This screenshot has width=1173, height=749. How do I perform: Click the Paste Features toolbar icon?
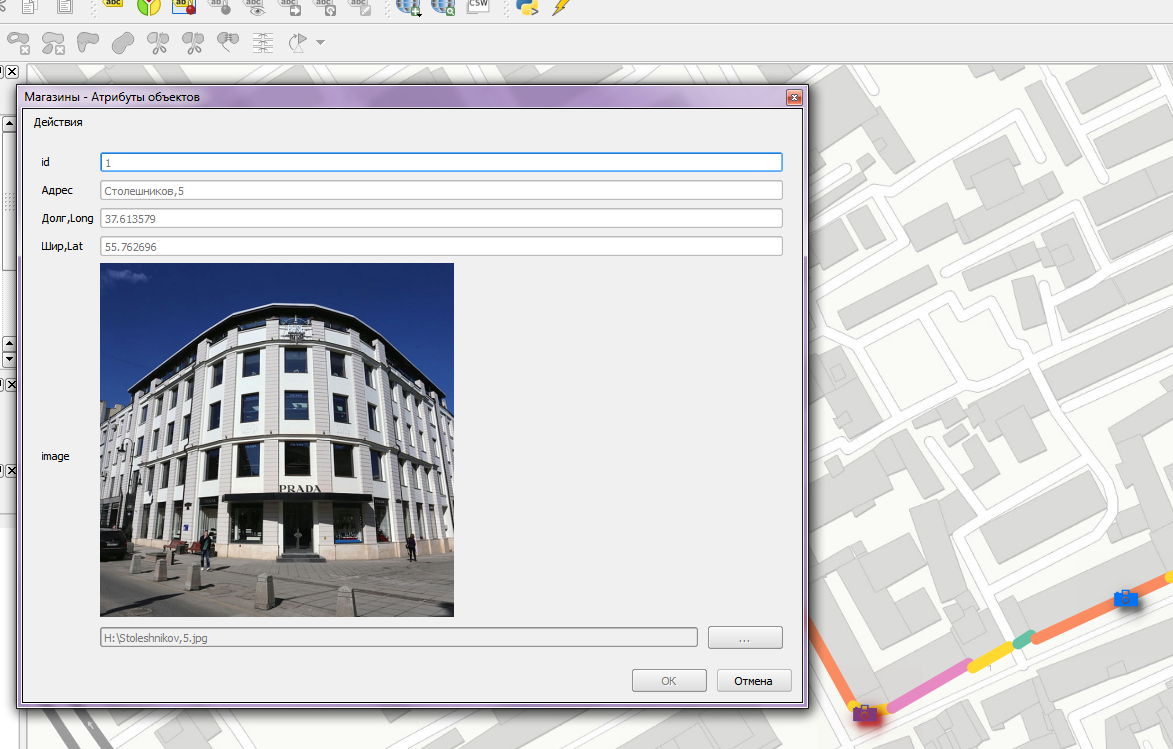65,7
